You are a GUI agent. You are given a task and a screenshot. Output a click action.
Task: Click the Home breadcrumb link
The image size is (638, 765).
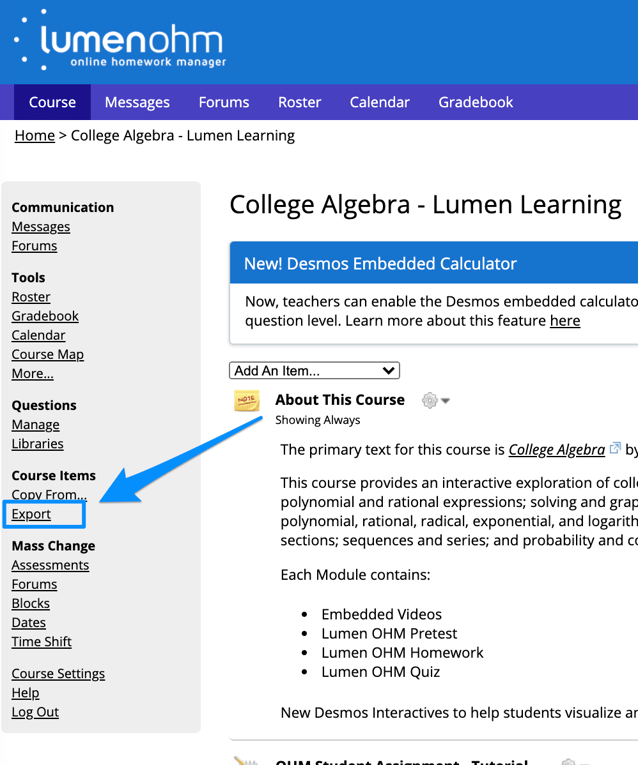[34, 135]
